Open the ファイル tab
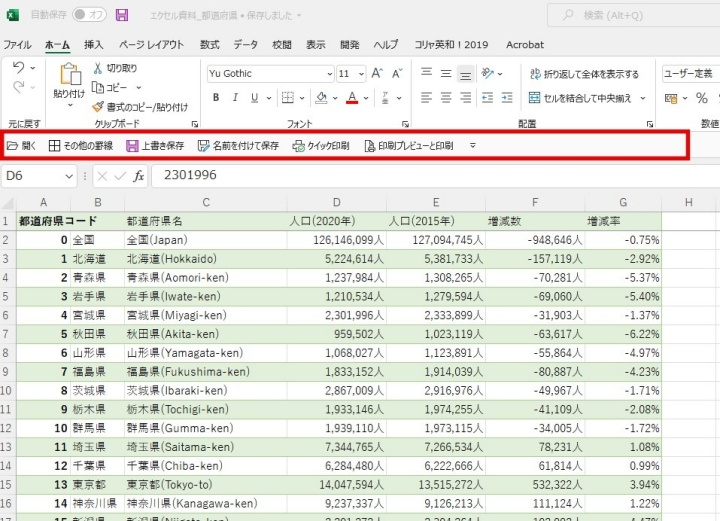The height and width of the screenshot is (521, 720). click(17, 45)
